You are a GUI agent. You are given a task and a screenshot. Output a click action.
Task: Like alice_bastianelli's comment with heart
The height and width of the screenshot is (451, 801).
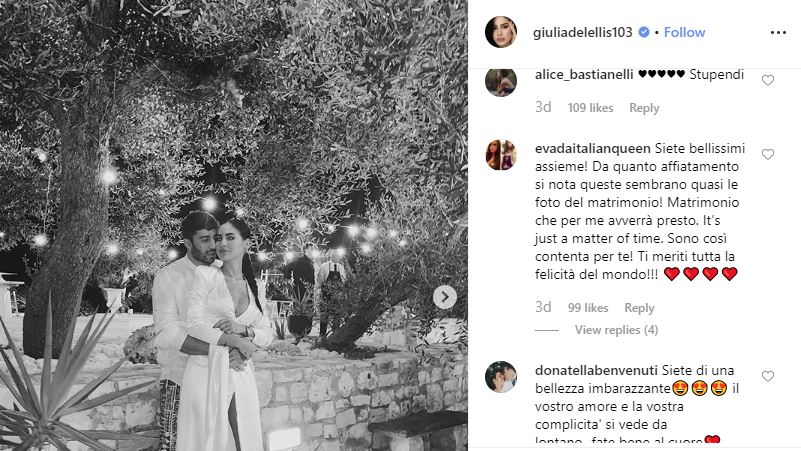[768, 80]
